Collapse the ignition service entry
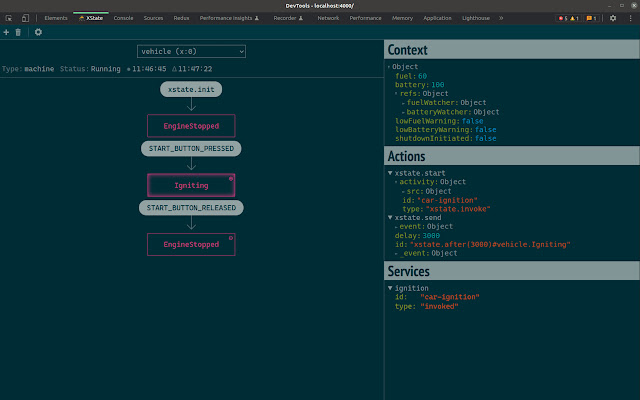Viewport: 640px width, 400px height. click(390, 288)
